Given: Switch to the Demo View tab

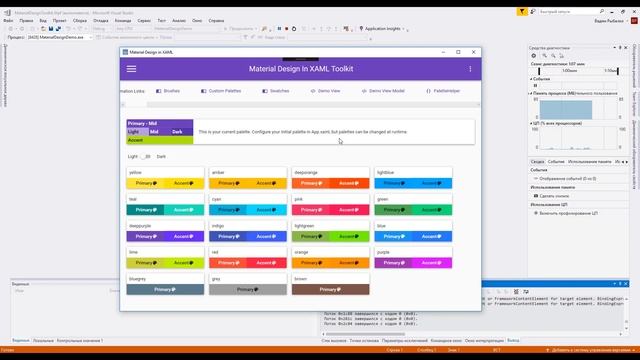Looking at the screenshot, I should 325,91.
